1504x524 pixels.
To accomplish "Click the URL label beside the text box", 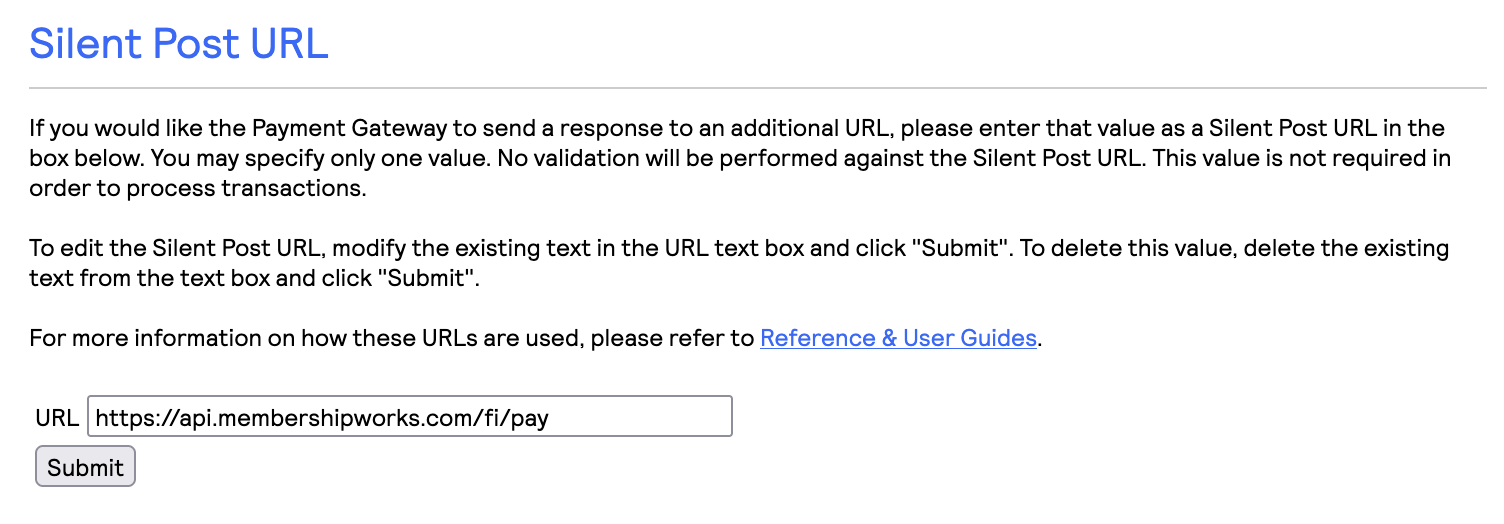I will (57, 418).
